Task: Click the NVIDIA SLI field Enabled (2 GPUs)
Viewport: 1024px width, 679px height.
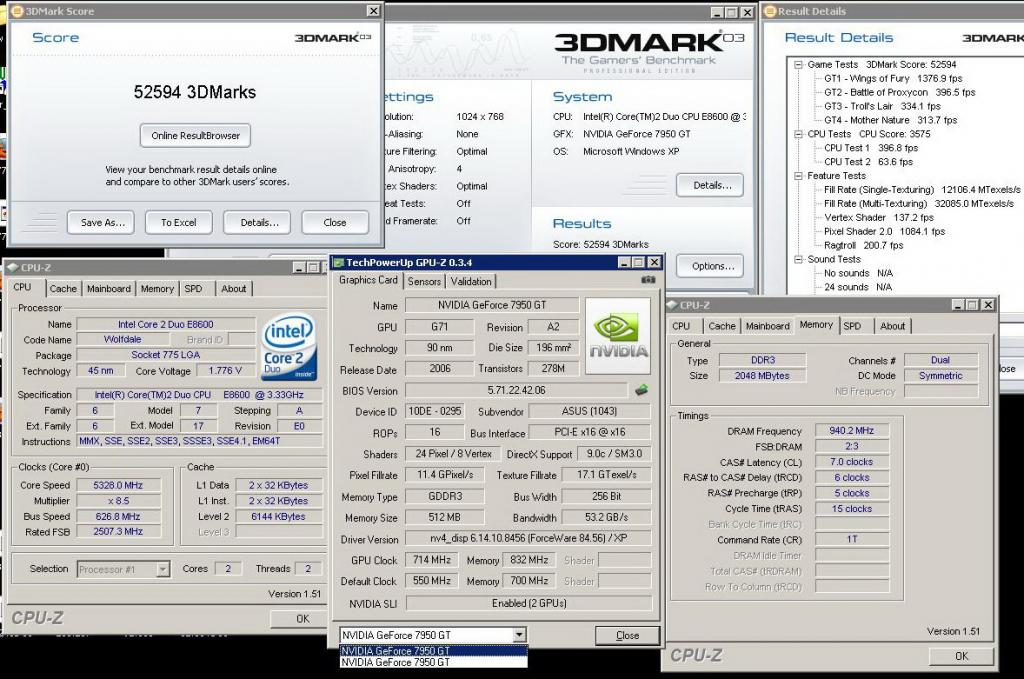Action: click(x=528, y=603)
